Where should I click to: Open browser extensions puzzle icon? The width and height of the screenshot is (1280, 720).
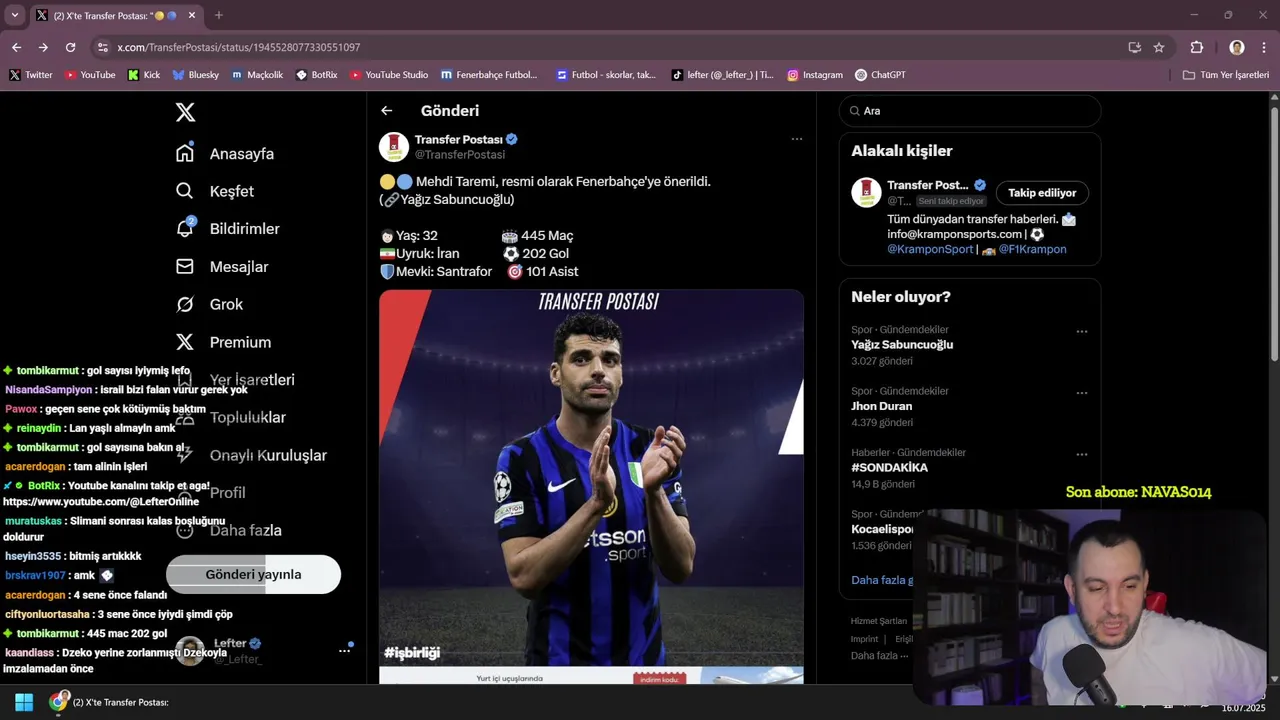(x=1197, y=47)
